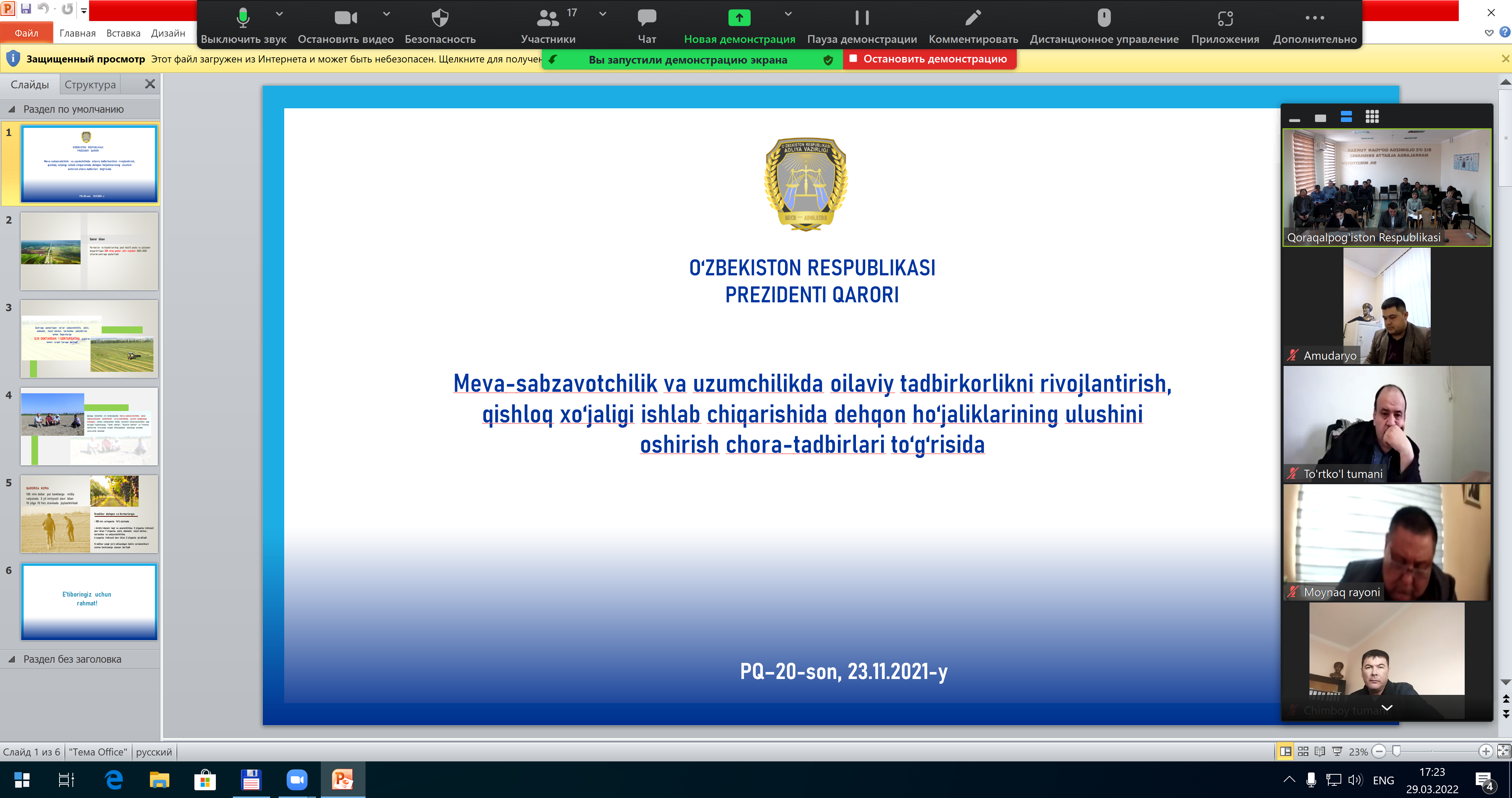Select slide 6 thumbnail E'tiboringiz uchun rahmat
1512x798 pixels.
[89, 601]
